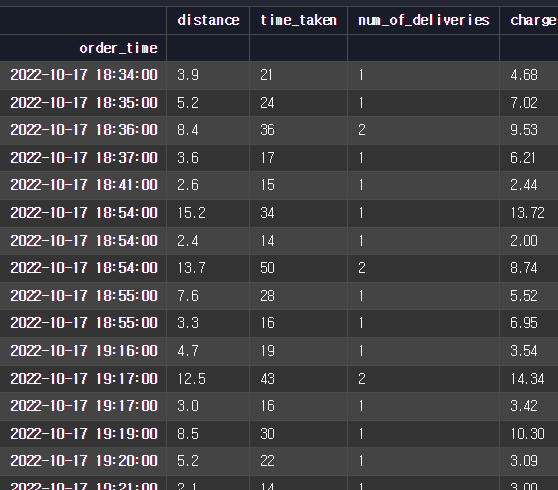Click the distance cell showing 12.5

click(208, 379)
